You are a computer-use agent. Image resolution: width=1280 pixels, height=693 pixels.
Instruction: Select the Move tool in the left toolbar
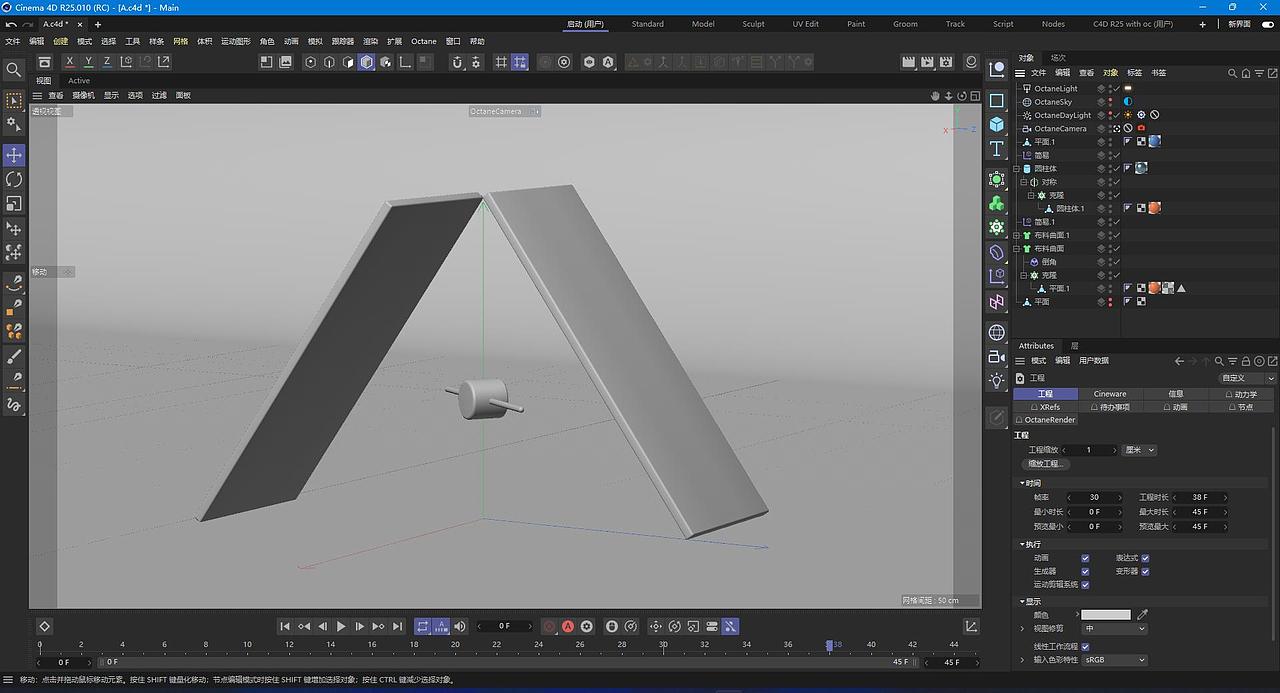pyautogui.click(x=13, y=155)
